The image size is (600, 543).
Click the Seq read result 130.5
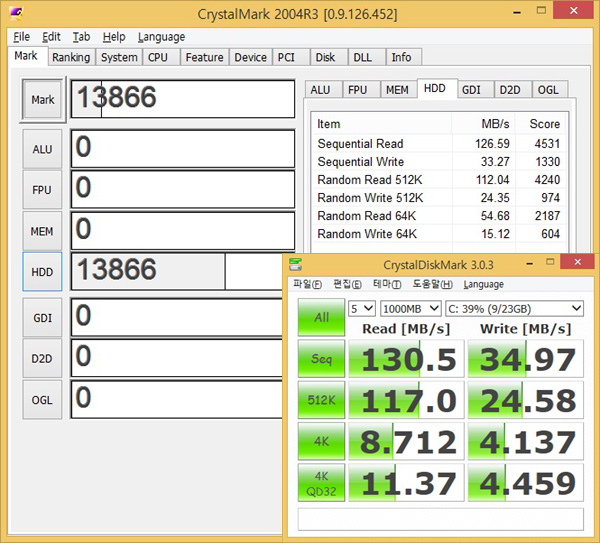pos(406,359)
